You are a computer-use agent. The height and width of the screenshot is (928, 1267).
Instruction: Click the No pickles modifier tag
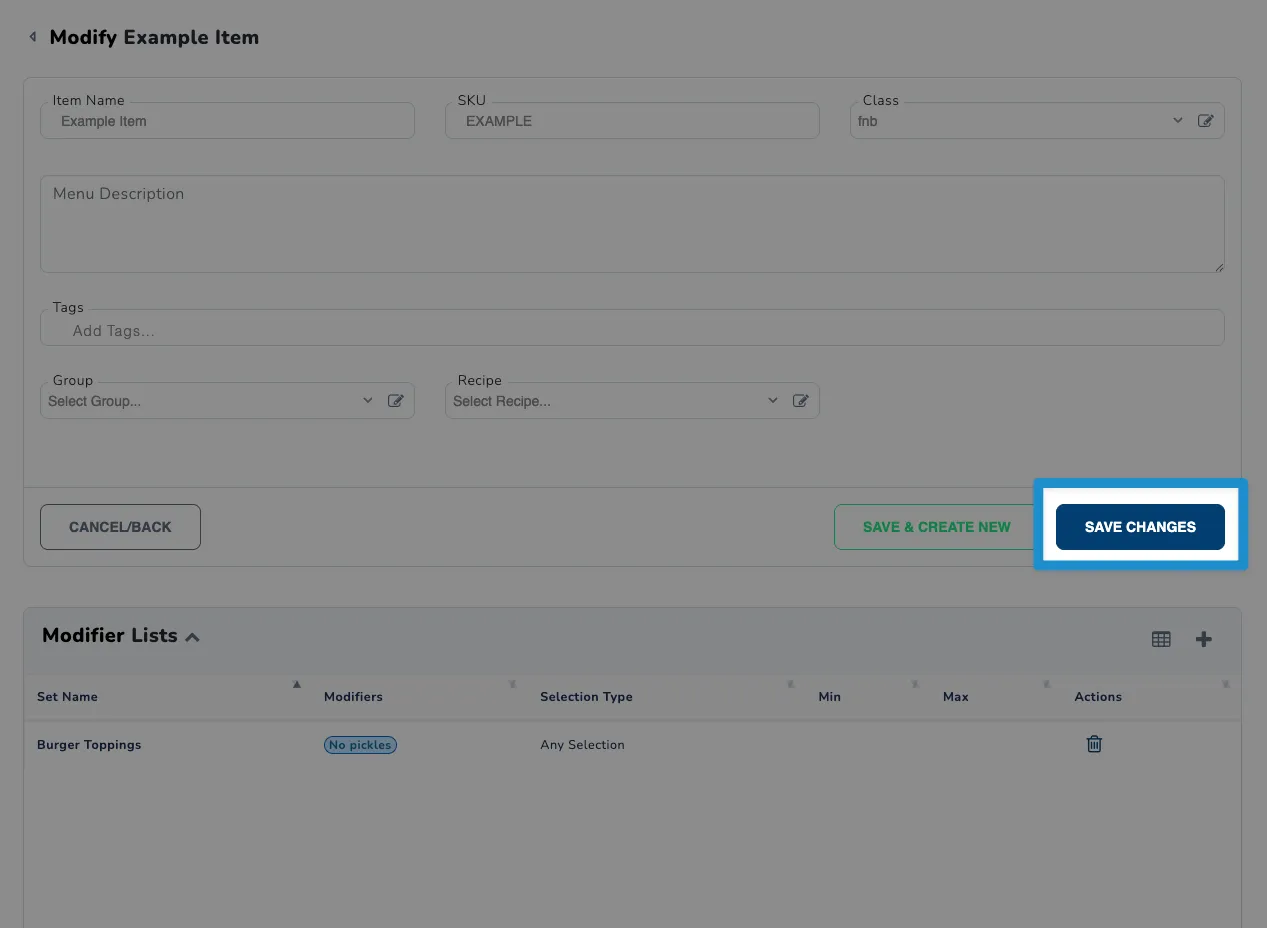pyautogui.click(x=360, y=745)
